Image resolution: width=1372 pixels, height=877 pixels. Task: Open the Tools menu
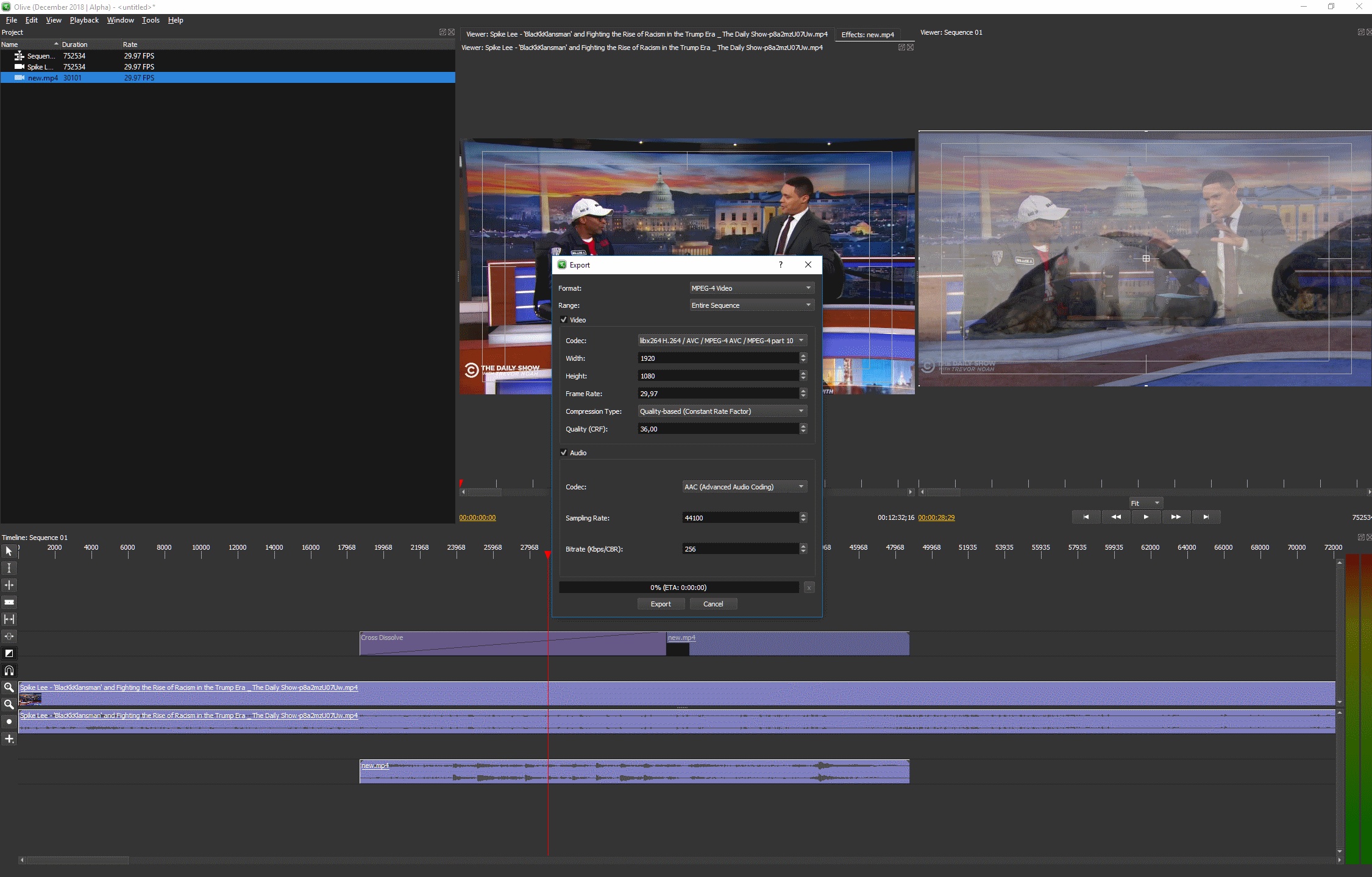coord(151,20)
